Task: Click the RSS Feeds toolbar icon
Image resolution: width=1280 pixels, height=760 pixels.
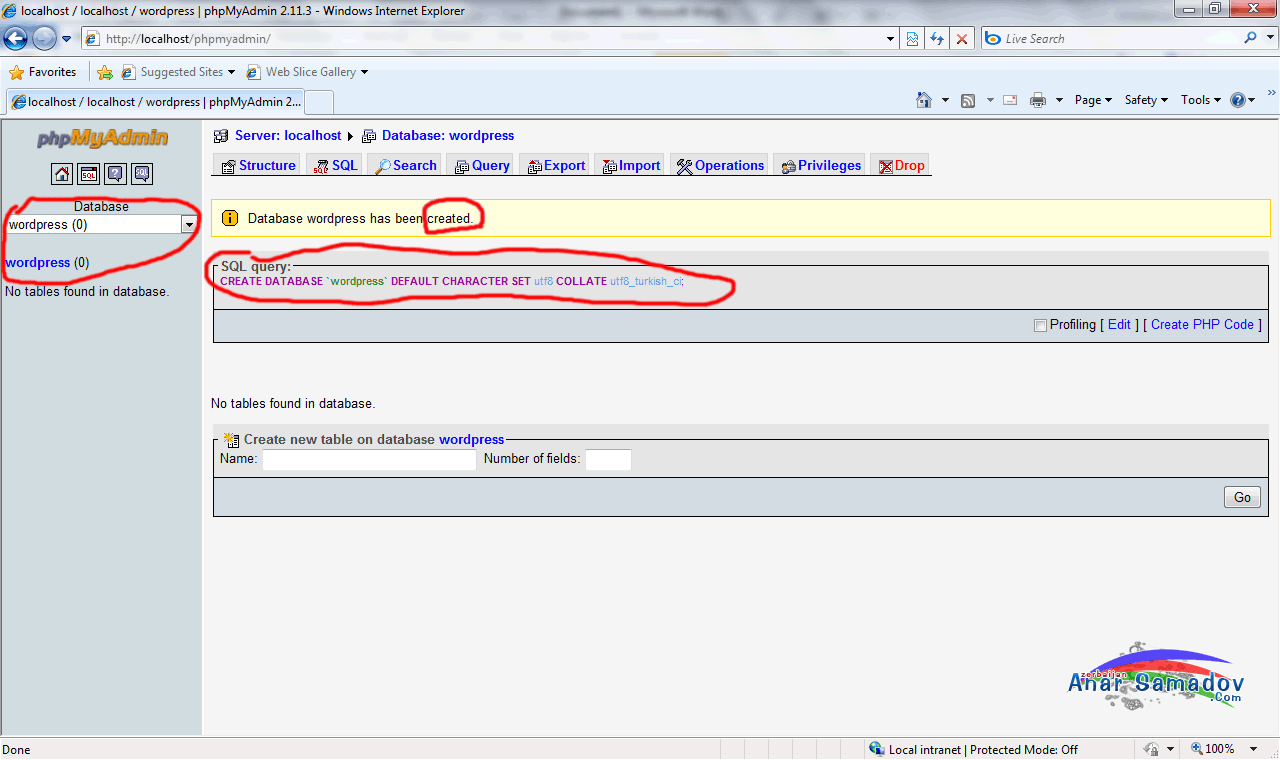Action: (x=968, y=100)
